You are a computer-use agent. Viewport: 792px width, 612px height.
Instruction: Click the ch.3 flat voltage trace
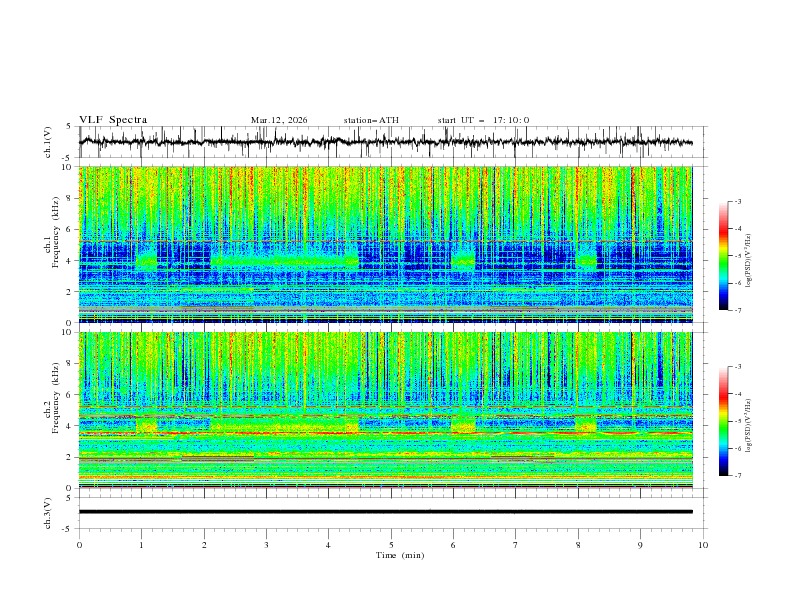pos(385,512)
